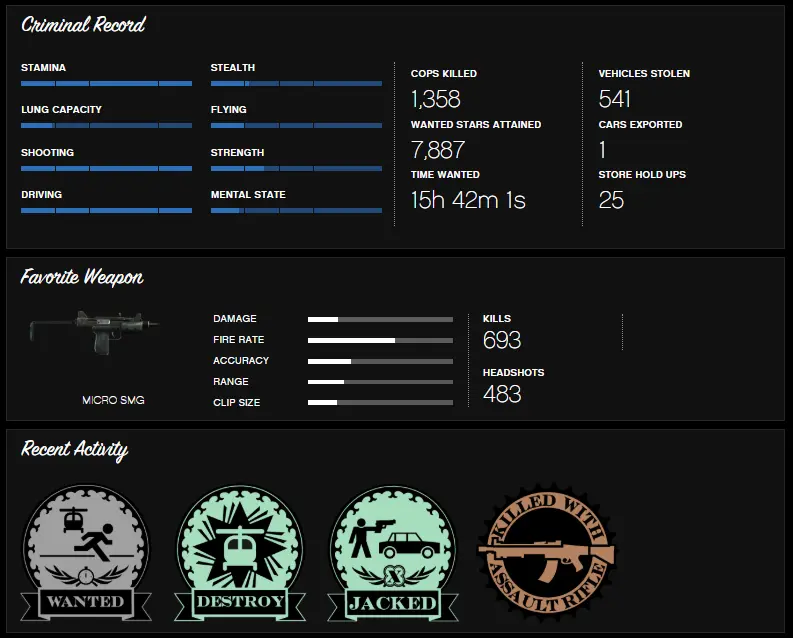793x638 pixels.
Task: Click the Stamina stat bar
Action: pyautogui.click(x=106, y=83)
